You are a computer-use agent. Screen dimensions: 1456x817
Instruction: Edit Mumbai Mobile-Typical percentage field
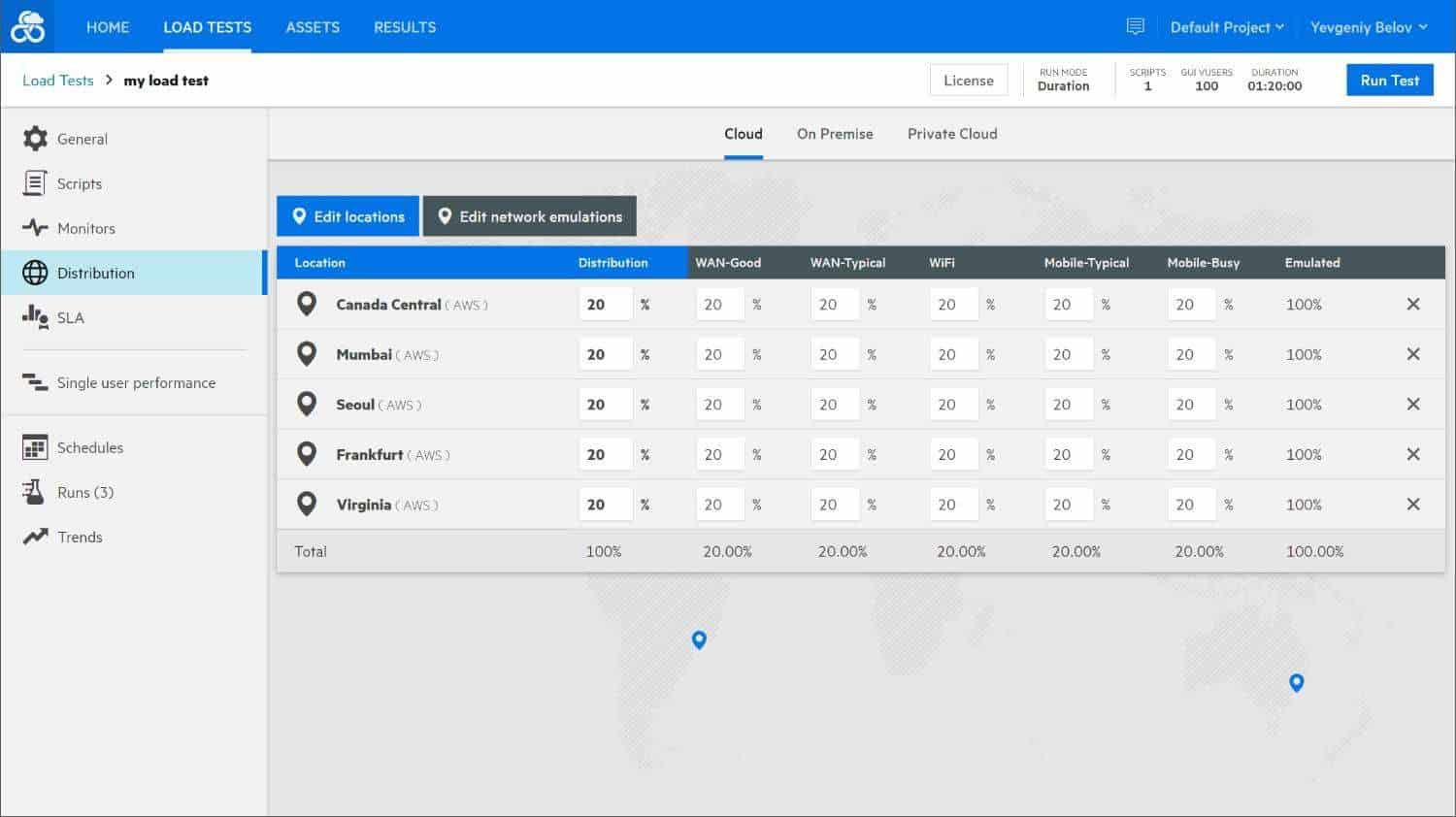pyautogui.click(x=1070, y=354)
